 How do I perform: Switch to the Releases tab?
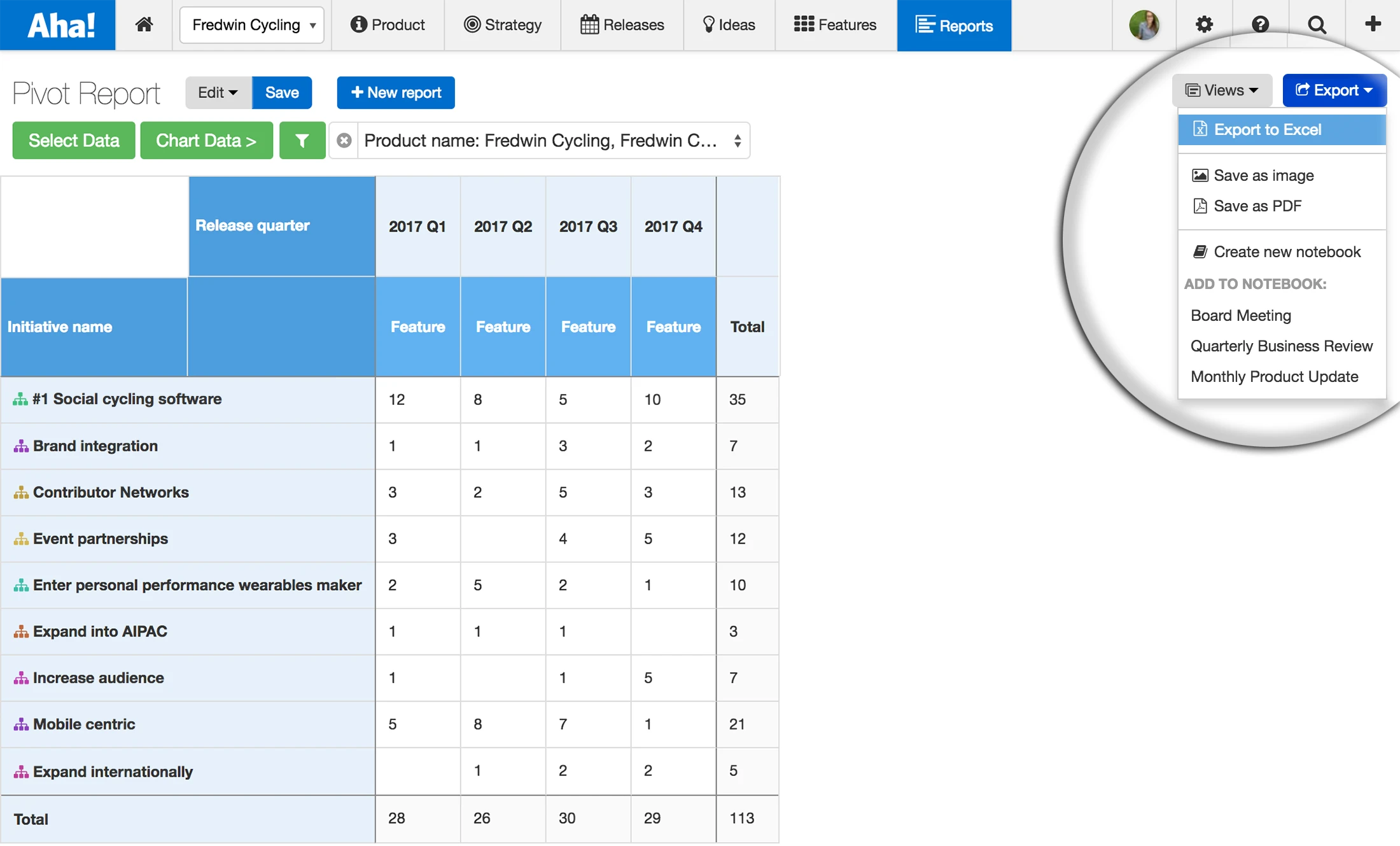[622, 25]
